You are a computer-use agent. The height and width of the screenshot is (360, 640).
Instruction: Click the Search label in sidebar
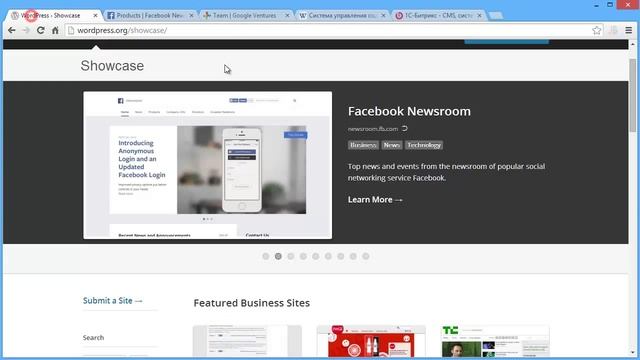[93, 338]
